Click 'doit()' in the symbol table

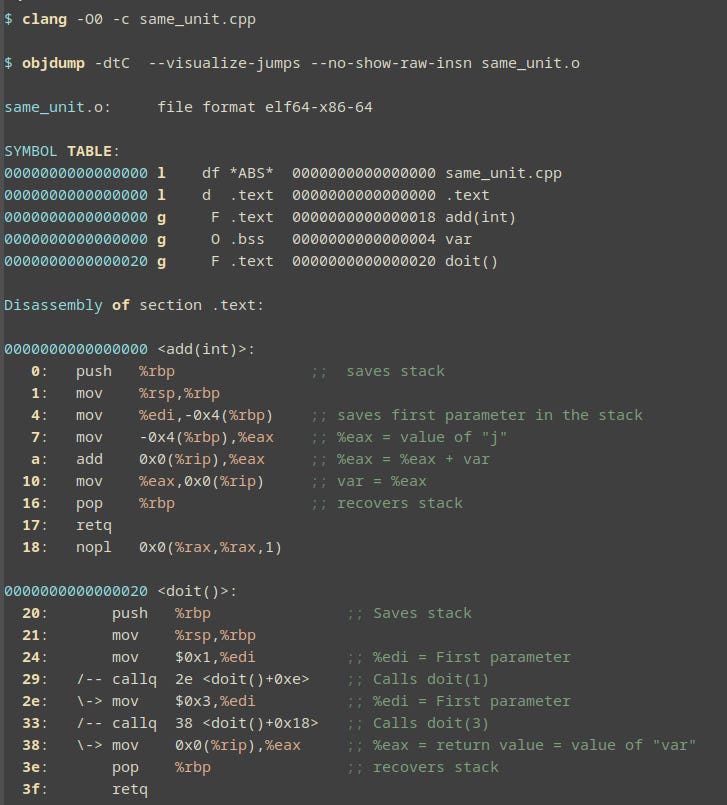(471, 261)
